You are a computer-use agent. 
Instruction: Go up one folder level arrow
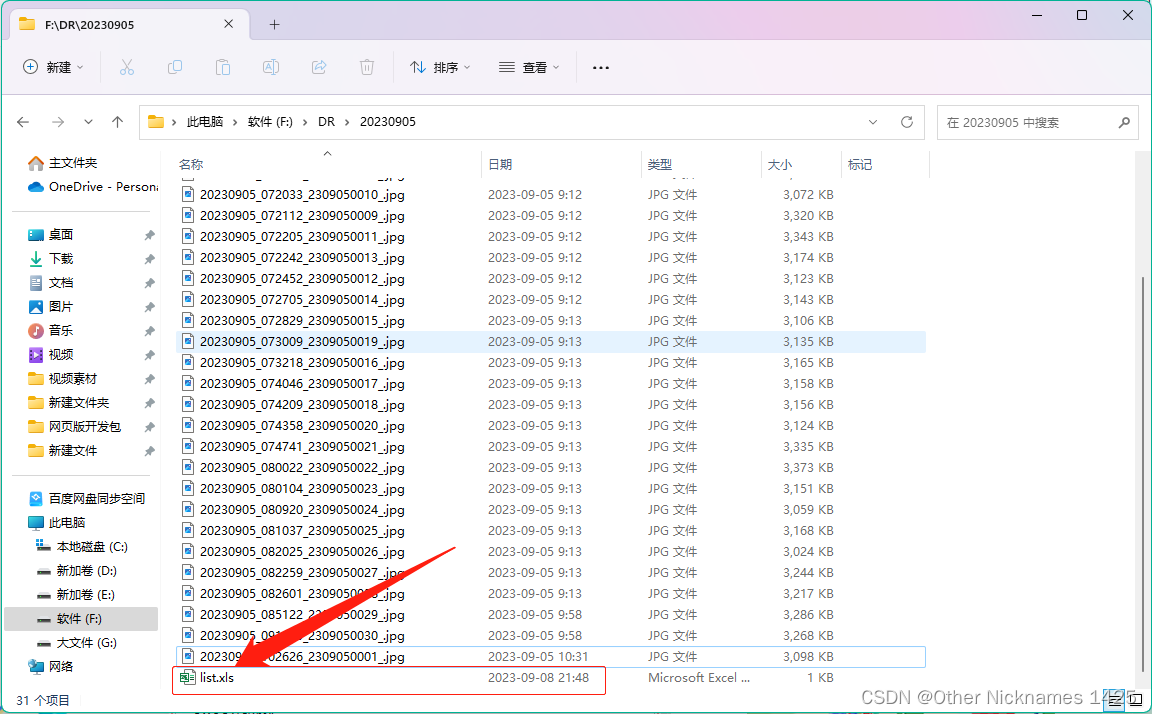pyautogui.click(x=118, y=122)
